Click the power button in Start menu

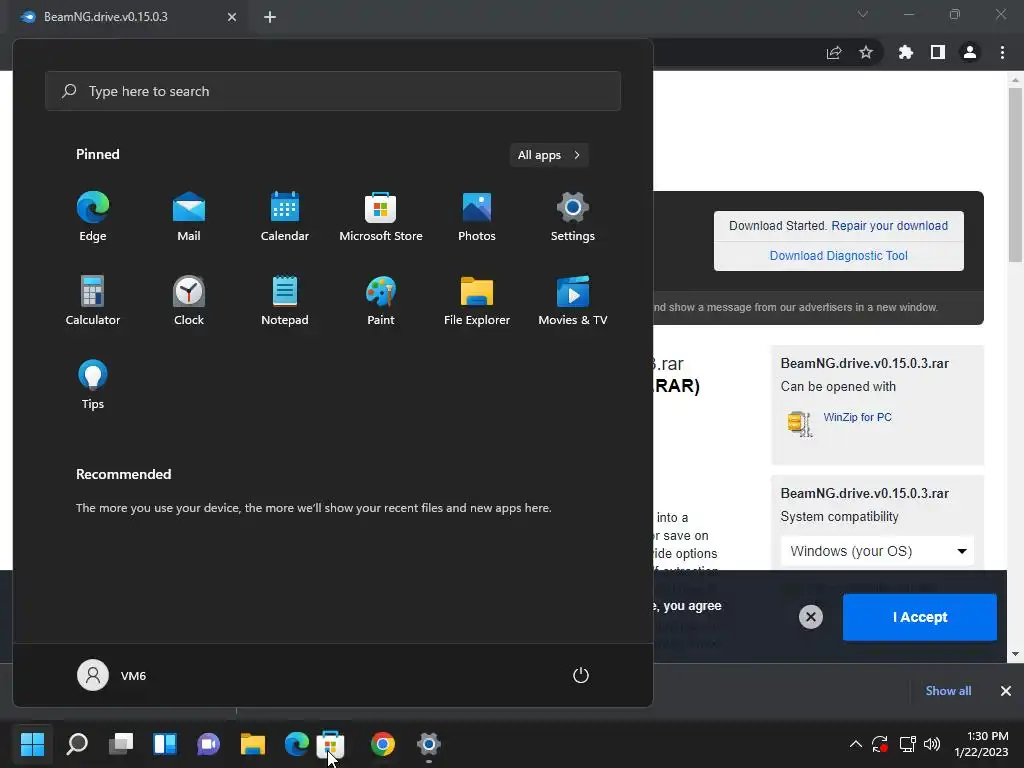point(581,675)
